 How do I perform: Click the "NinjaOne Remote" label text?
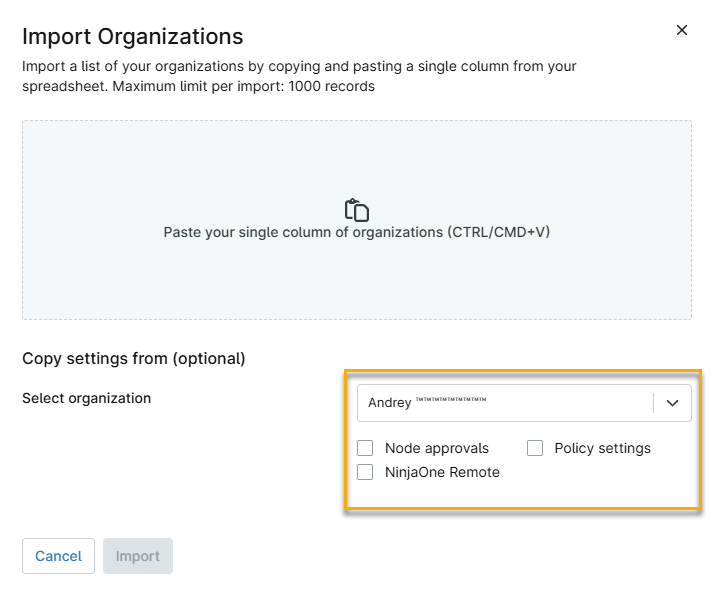pyautogui.click(x=442, y=472)
